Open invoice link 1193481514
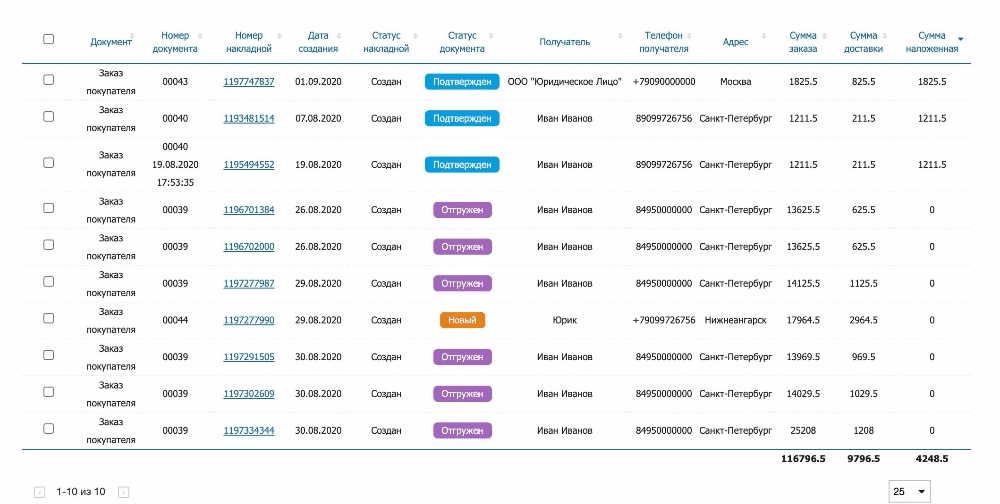Image resolution: width=1000 pixels, height=504 pixels. coord(248,118)
